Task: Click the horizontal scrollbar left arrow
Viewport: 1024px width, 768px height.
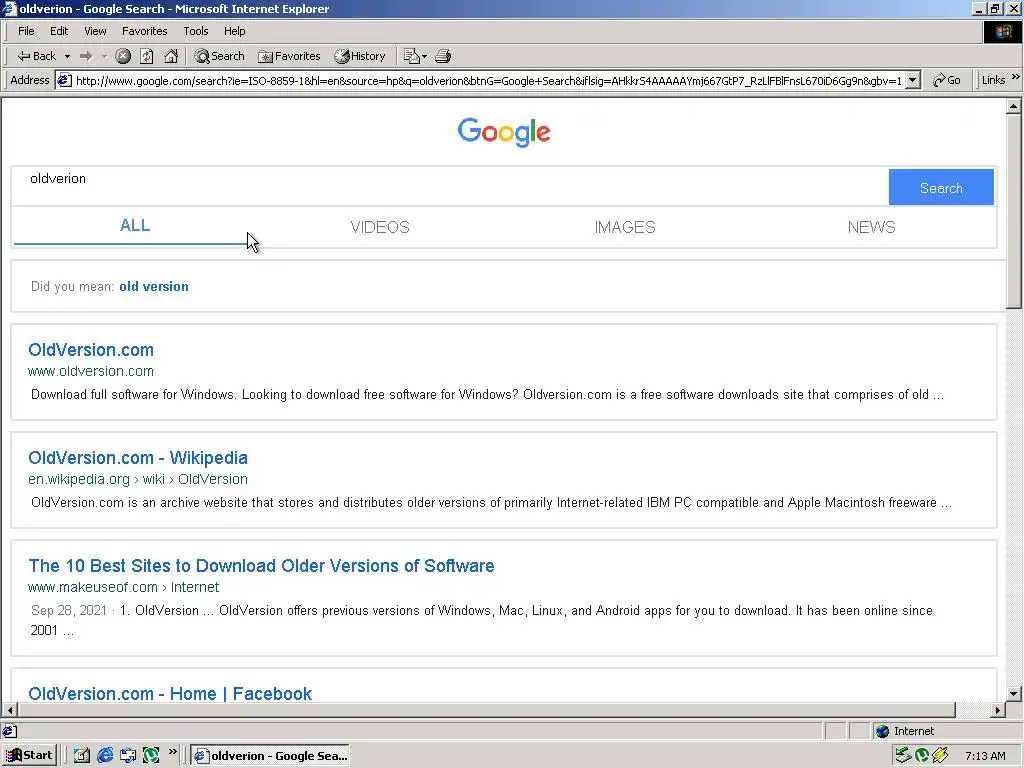Action: click(10, 710)
